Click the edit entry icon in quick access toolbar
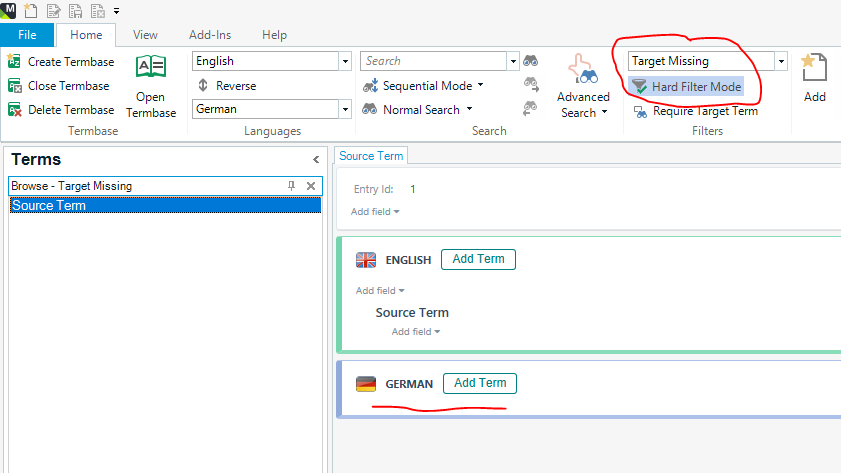Screen dimensions: 841x473 coord(53,11)
